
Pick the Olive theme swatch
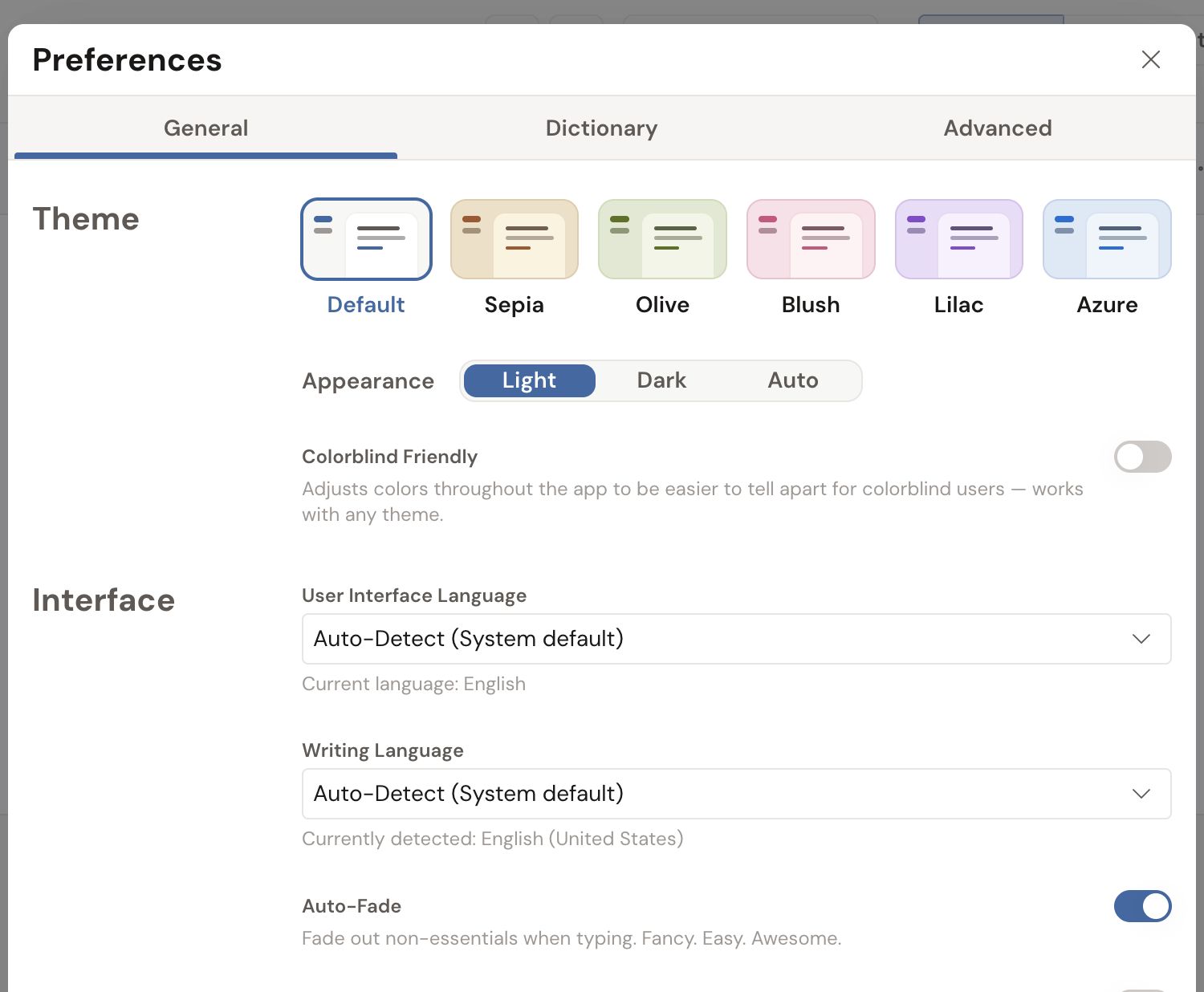coord(662,239)
